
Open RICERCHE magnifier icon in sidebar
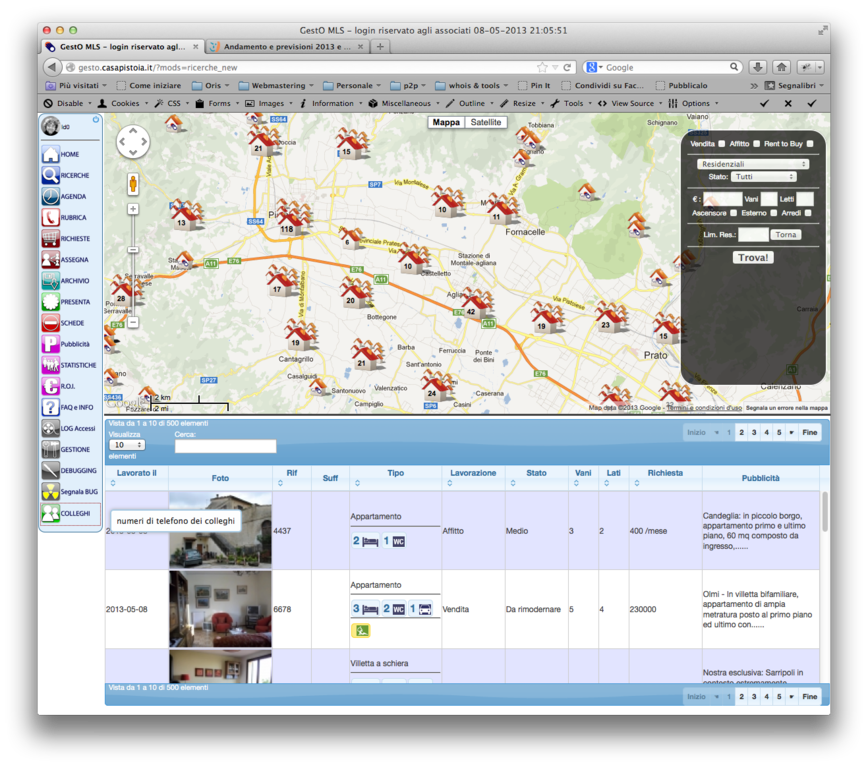click(50, 175)
